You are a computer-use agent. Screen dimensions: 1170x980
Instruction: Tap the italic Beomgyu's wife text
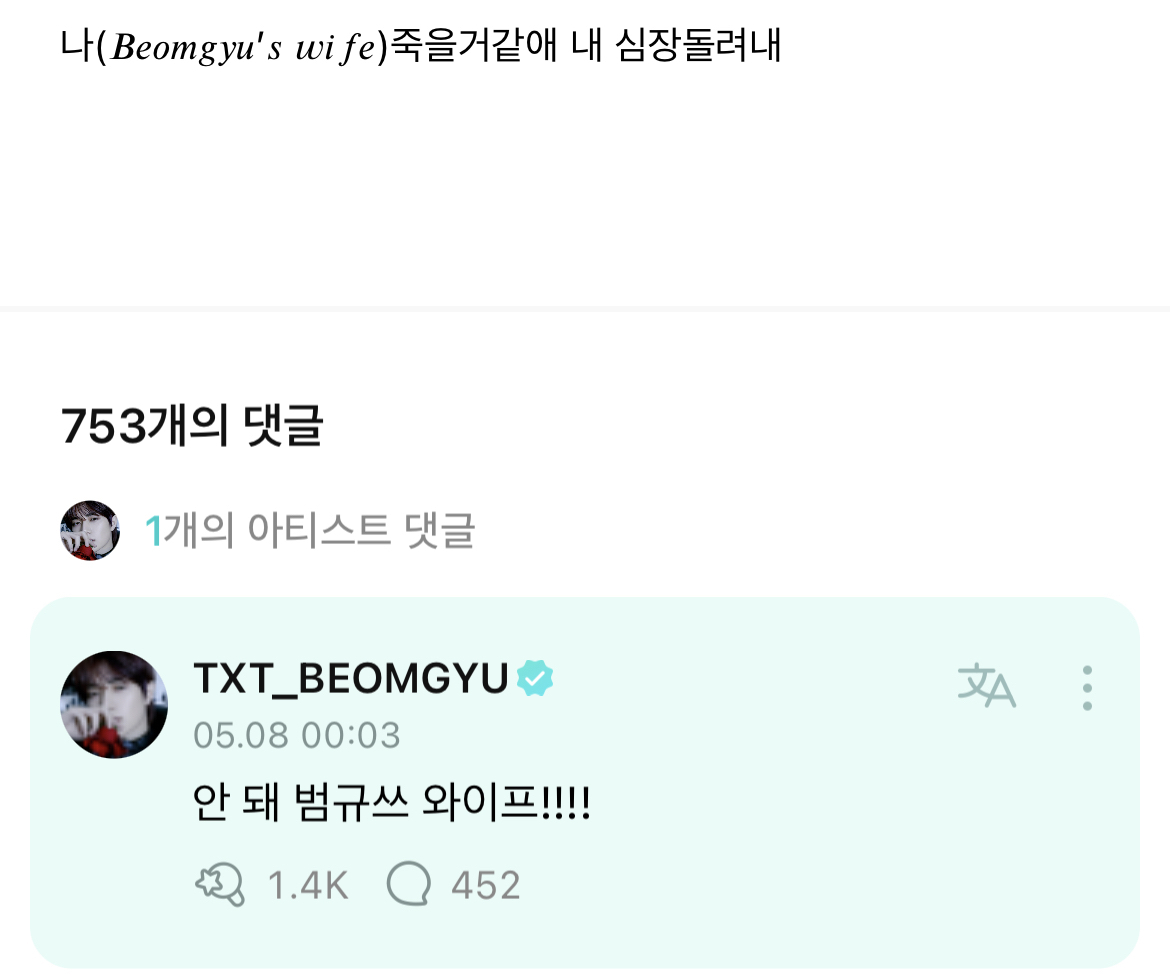click(243, 48)
